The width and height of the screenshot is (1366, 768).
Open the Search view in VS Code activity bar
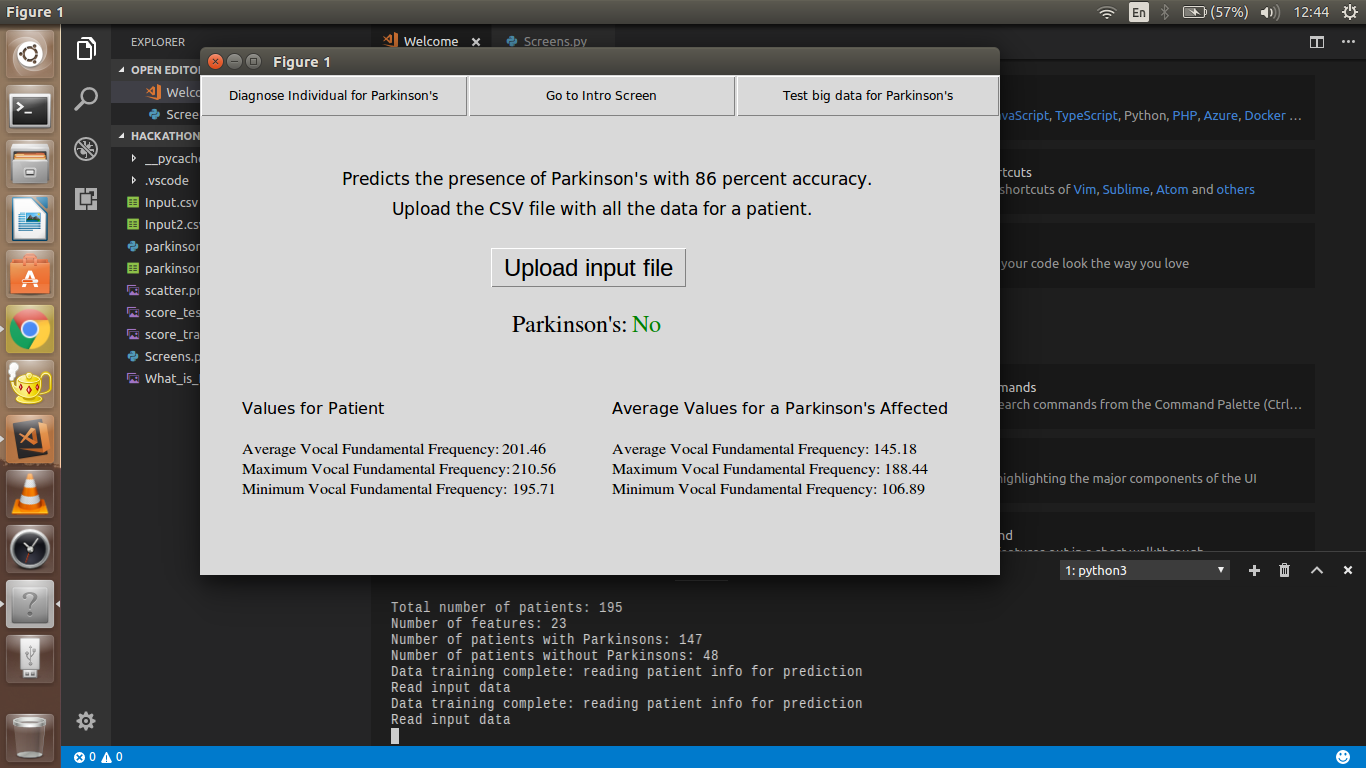pyautogui.click(x=86, y=99)
